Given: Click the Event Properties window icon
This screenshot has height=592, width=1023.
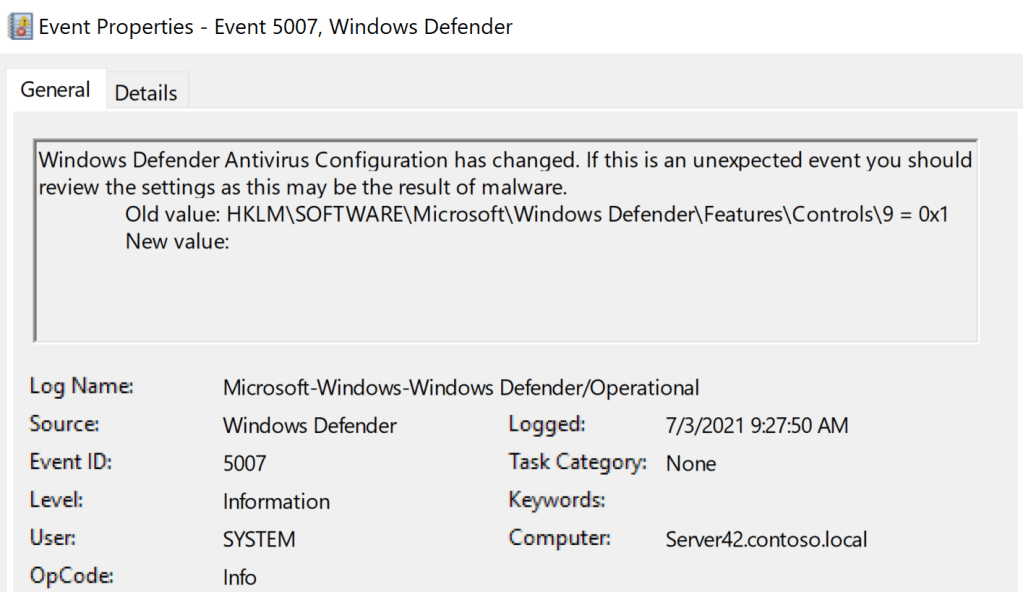Looking at the screenshot, I should [x=19, y=27].
